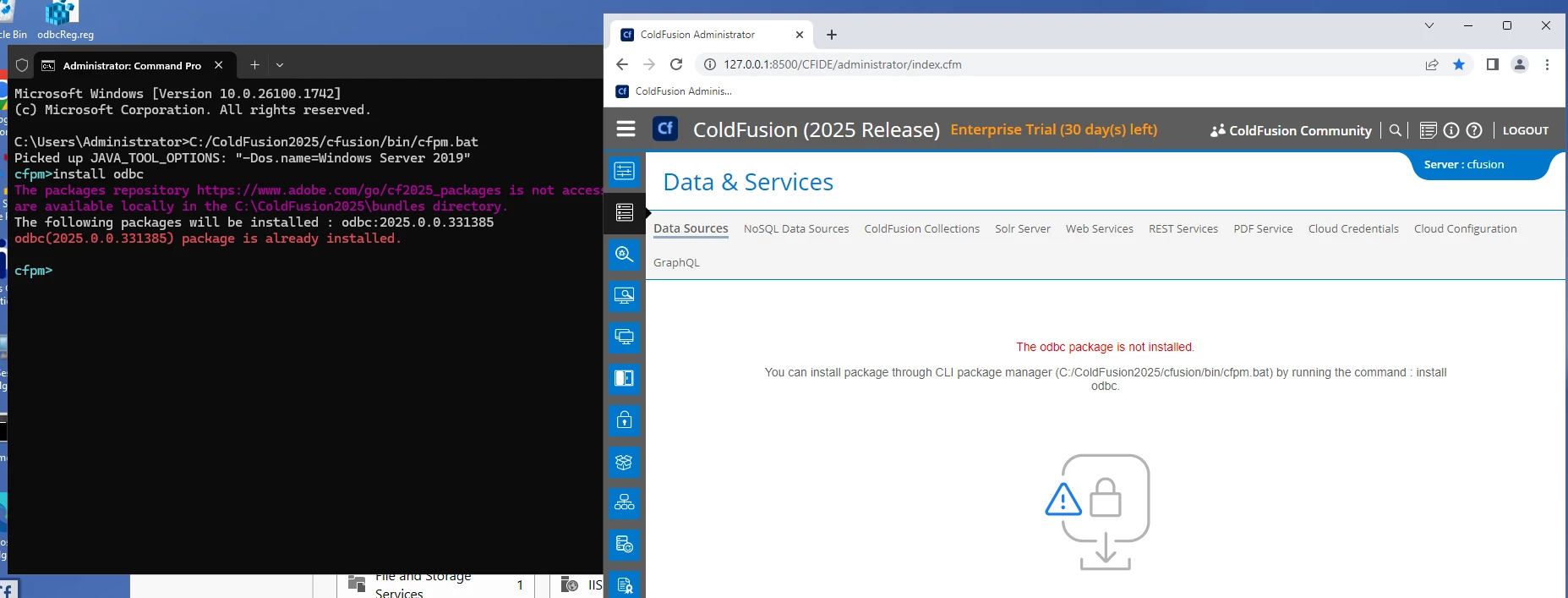The image size is (1568, 598).
Task: Click the Data & Services page heading
Action: click(748, 182)
